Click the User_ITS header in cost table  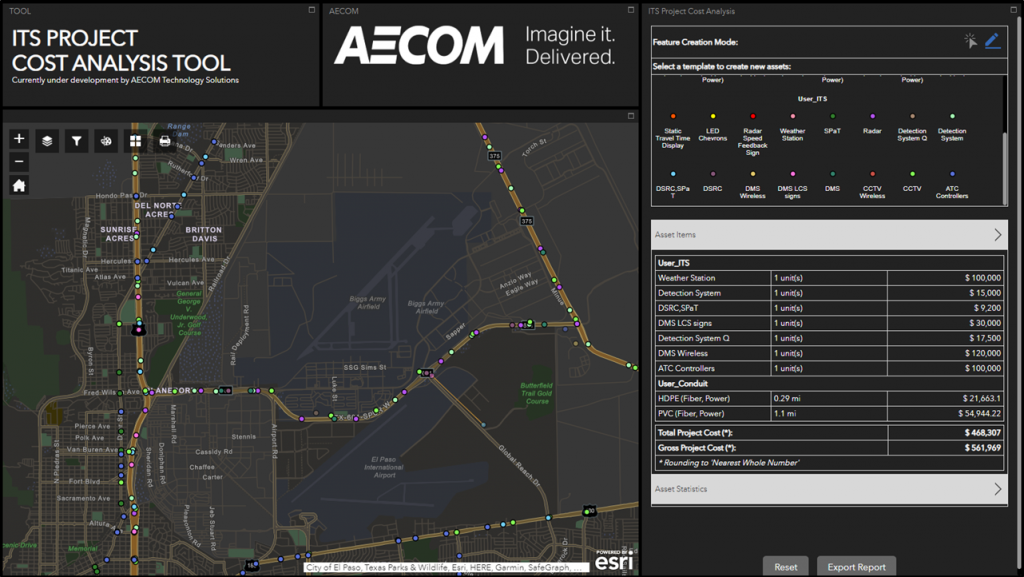[674, 263]
